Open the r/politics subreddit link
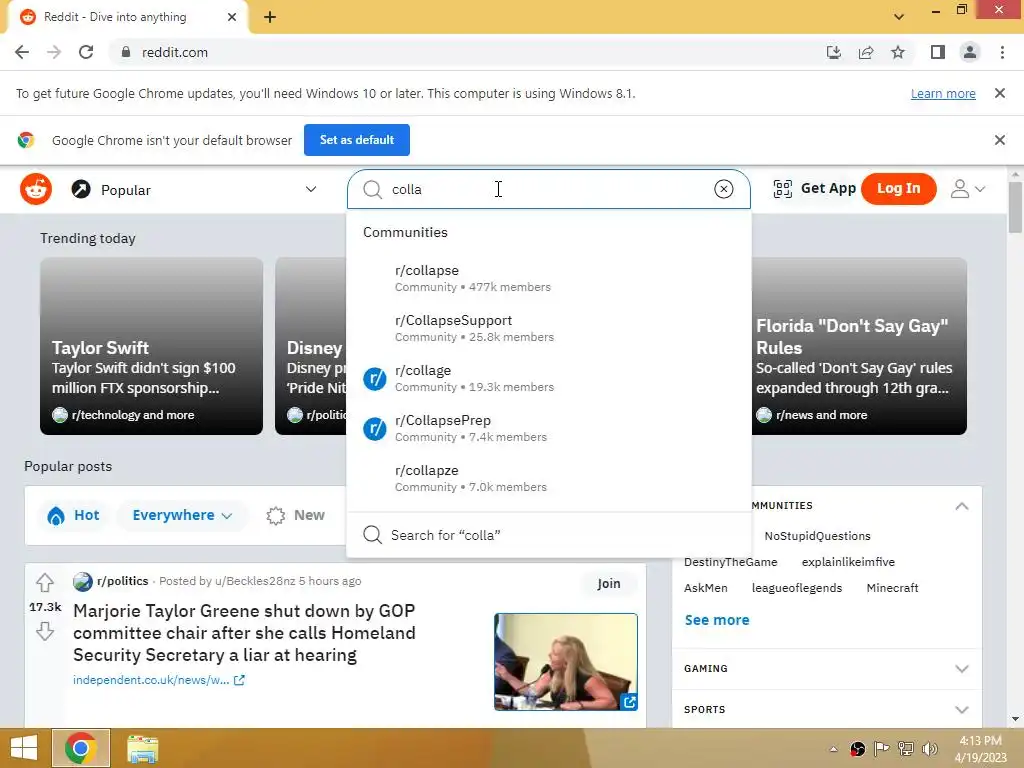This screenshot has width=1024, height=768. click(x=122, y=581)
